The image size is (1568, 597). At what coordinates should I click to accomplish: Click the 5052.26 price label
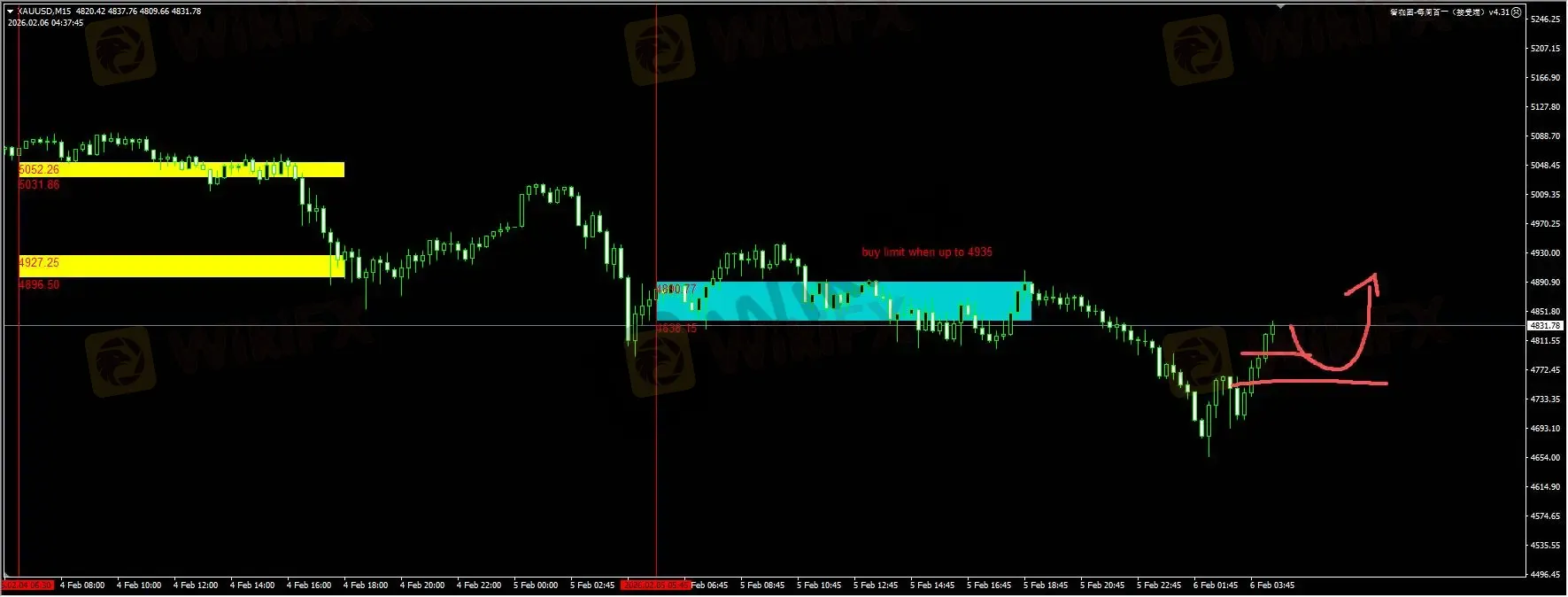[x=39, y=169]
